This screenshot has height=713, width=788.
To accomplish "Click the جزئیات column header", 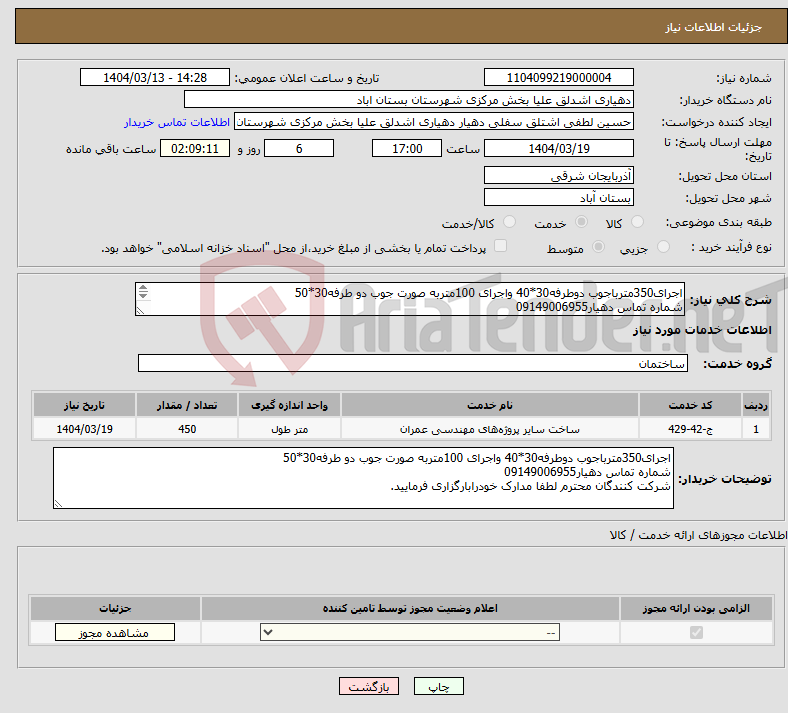I will [x=115, y=608].
